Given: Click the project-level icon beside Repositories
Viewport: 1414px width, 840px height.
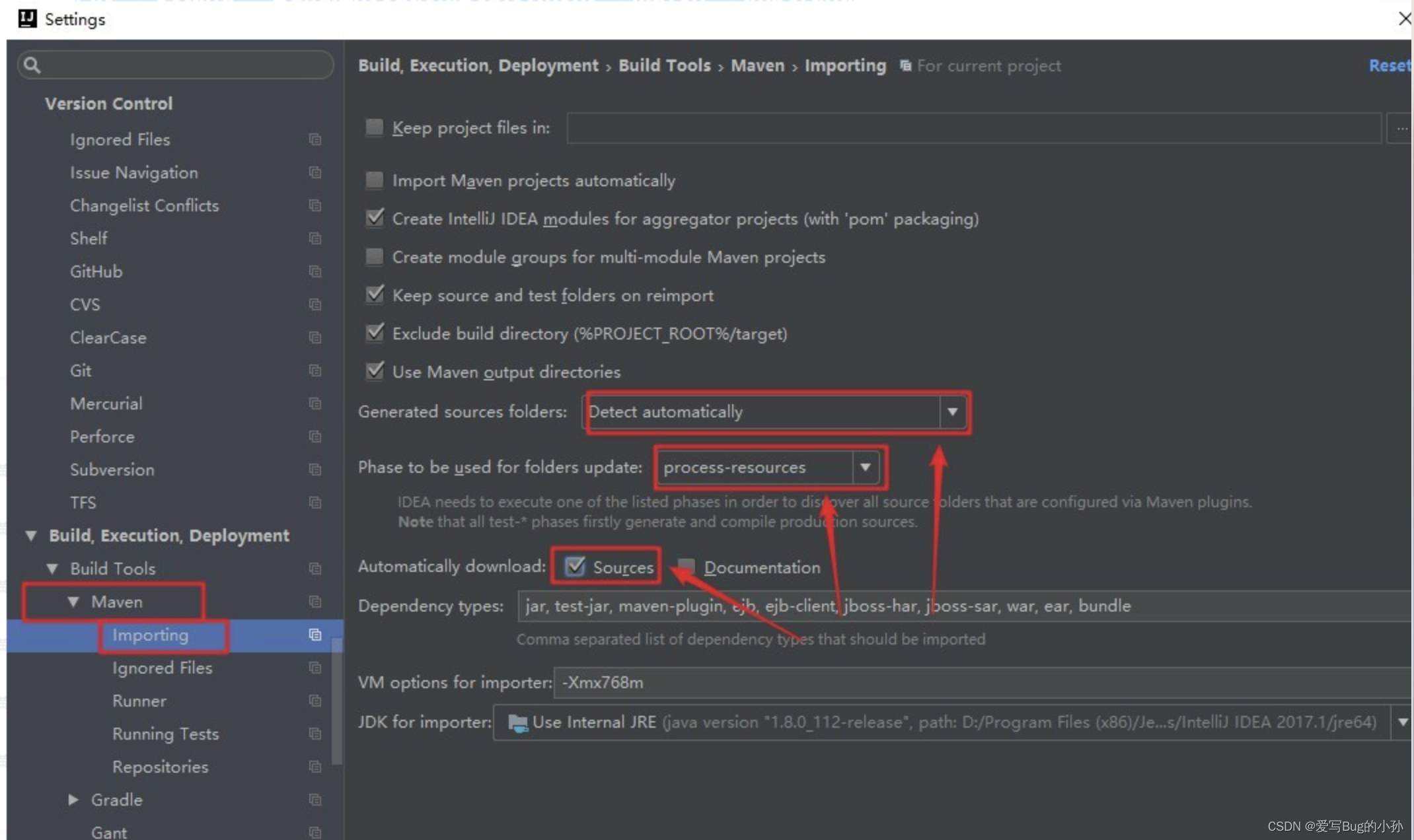Looking at the screenshot, I should coord(315,767).
